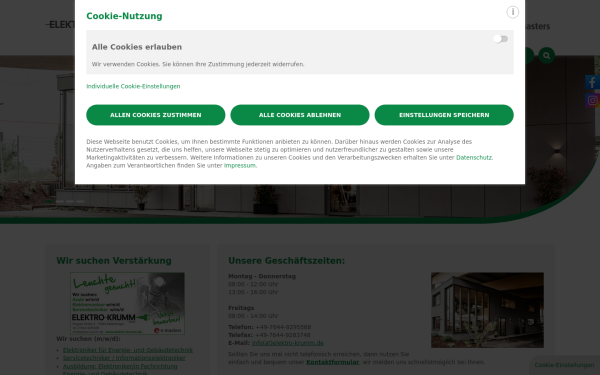Open the Datenschutz link
The width and height of the screenshot is (600, 375).
pyautogui.click(x=474, y=158)
